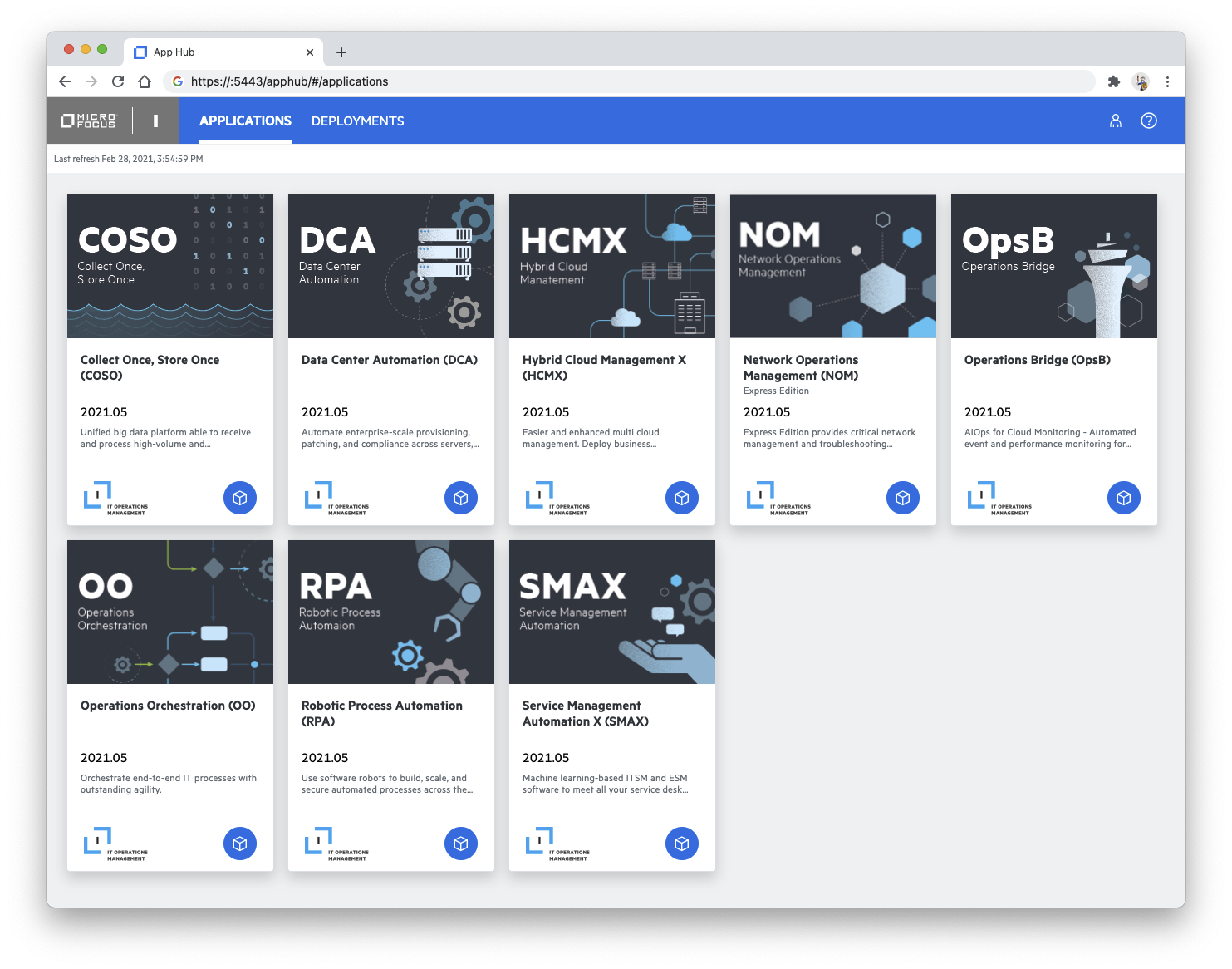Screen dimensions: 1232x969
Task: Click the deploy cube icon on DCA card
Action: click(x=461, y=498)
